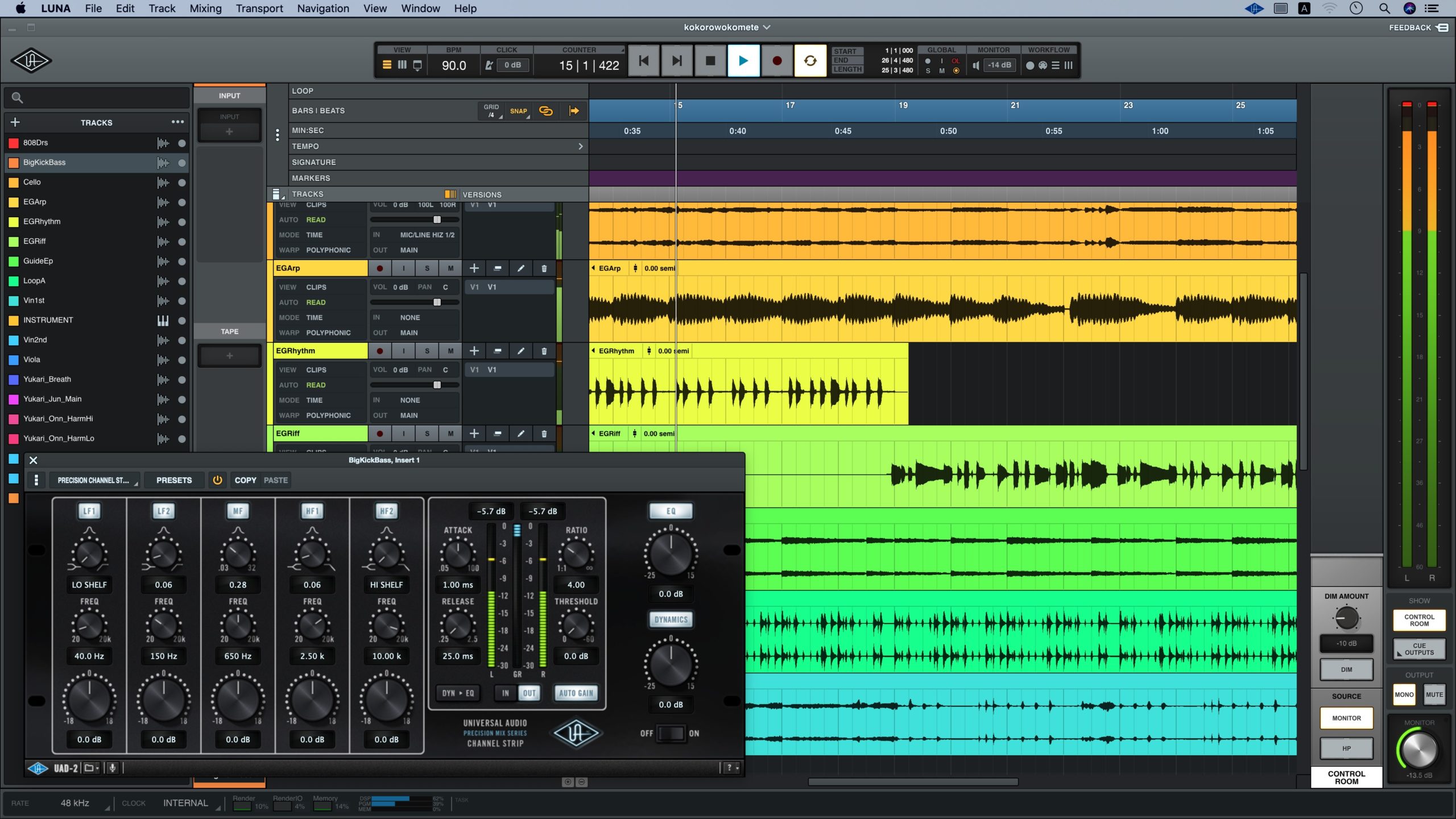Record-arm the EGArp track

tap(380, 268)
